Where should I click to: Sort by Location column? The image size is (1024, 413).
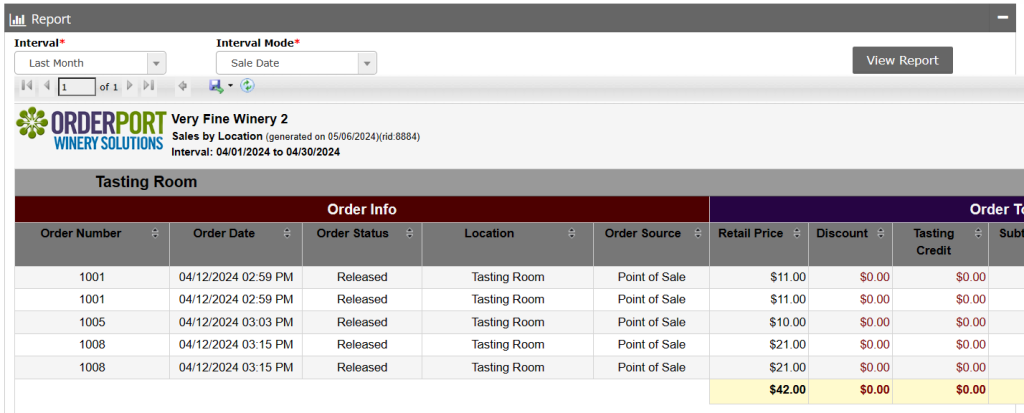[x=572, y=234]
